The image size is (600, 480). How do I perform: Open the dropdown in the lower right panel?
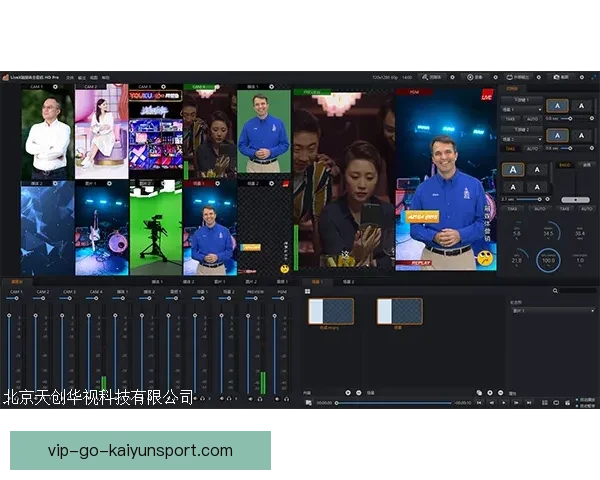551,311
